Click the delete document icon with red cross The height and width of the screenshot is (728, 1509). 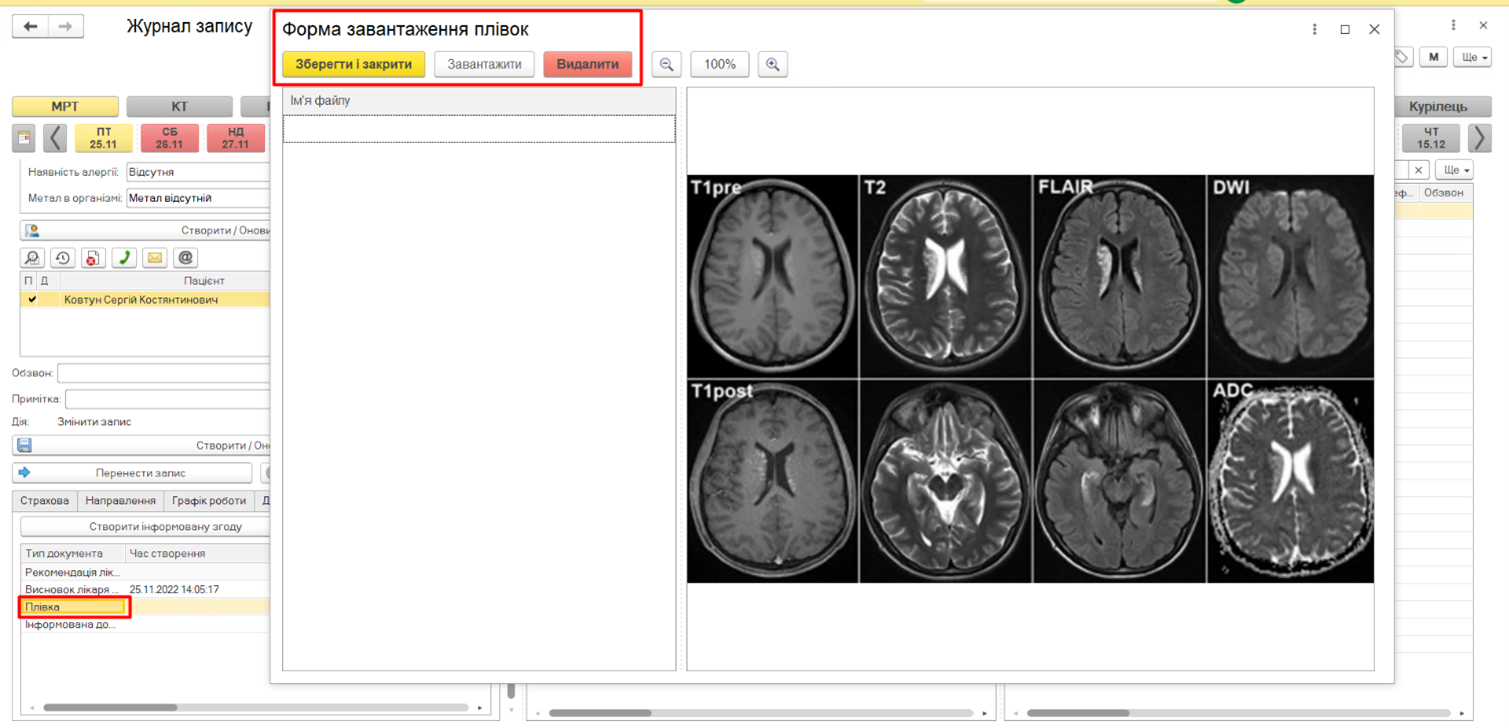pyautogui.click(x=93, y=258)
